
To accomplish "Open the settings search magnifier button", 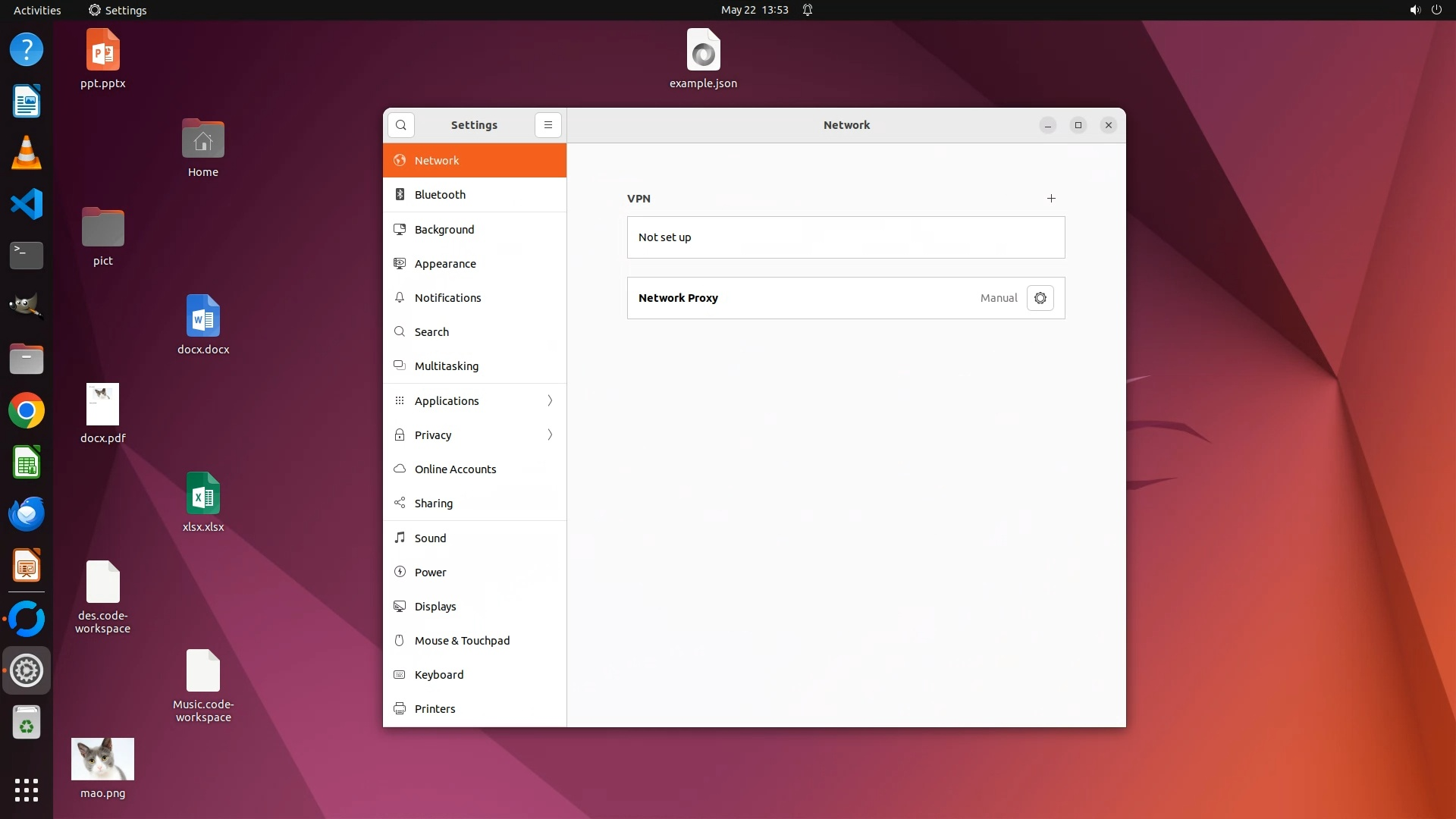I will [401, 125].
